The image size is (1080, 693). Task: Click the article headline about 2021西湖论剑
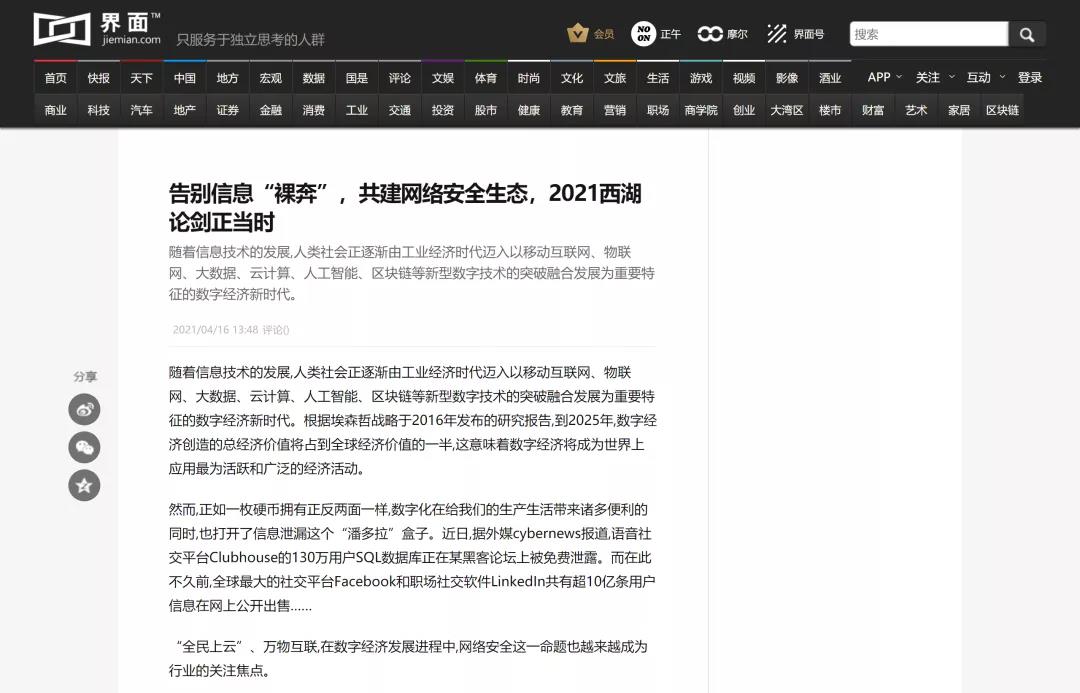pos(405,207)
